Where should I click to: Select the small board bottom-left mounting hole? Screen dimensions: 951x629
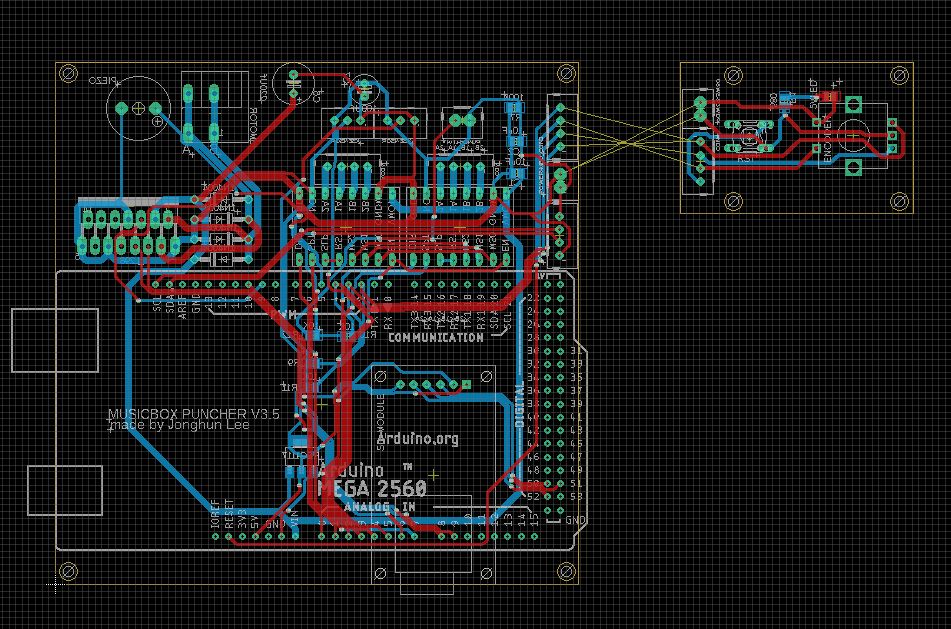(x=734, y=200)
